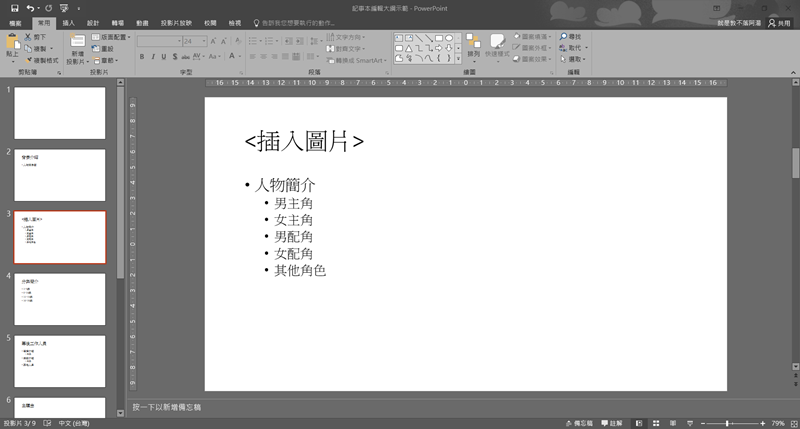800x429 pixels.
Task: Open the 檔案 (File) tab
Action: 15,23
